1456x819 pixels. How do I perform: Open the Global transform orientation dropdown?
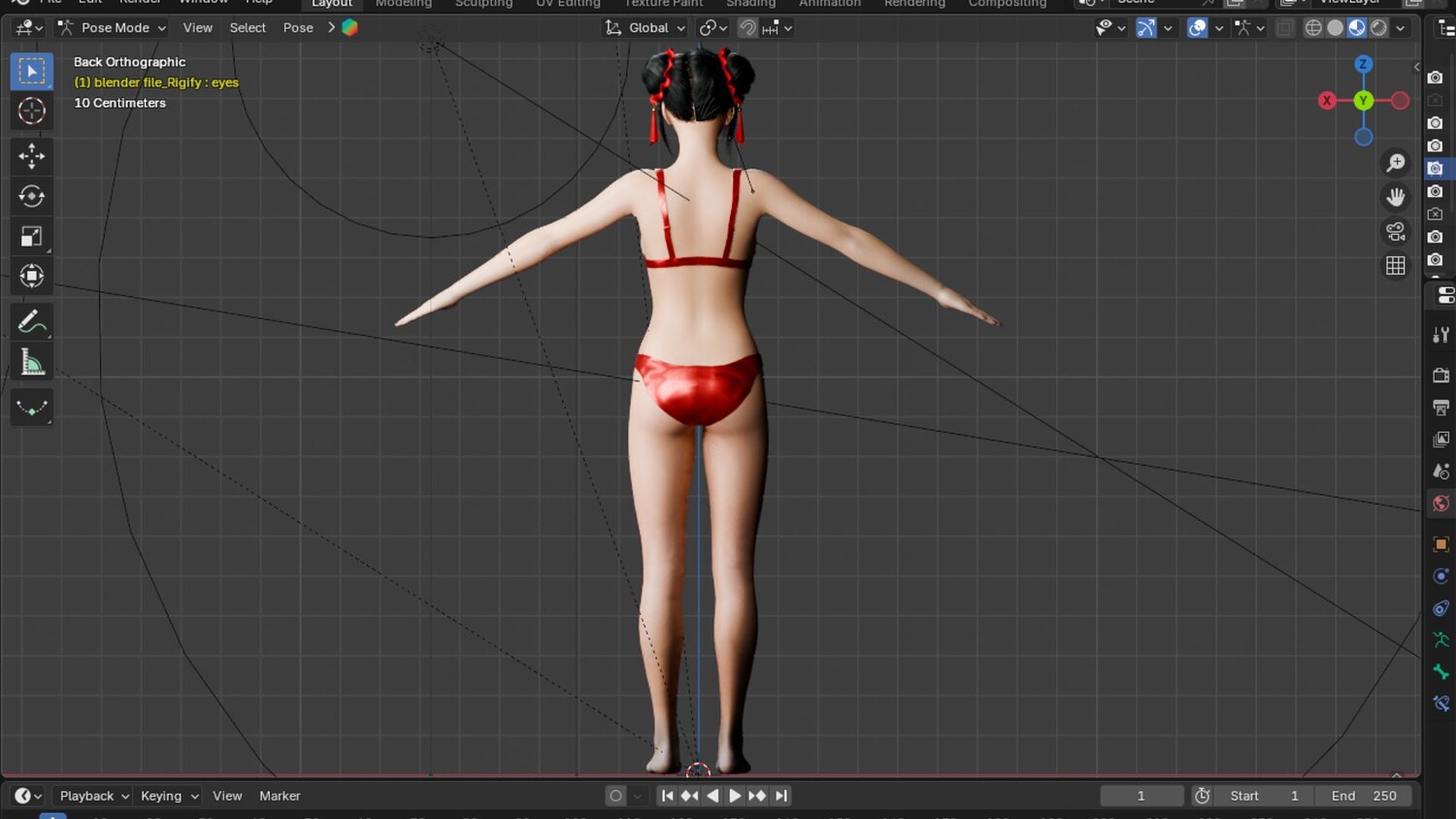(x=645, y=28)
